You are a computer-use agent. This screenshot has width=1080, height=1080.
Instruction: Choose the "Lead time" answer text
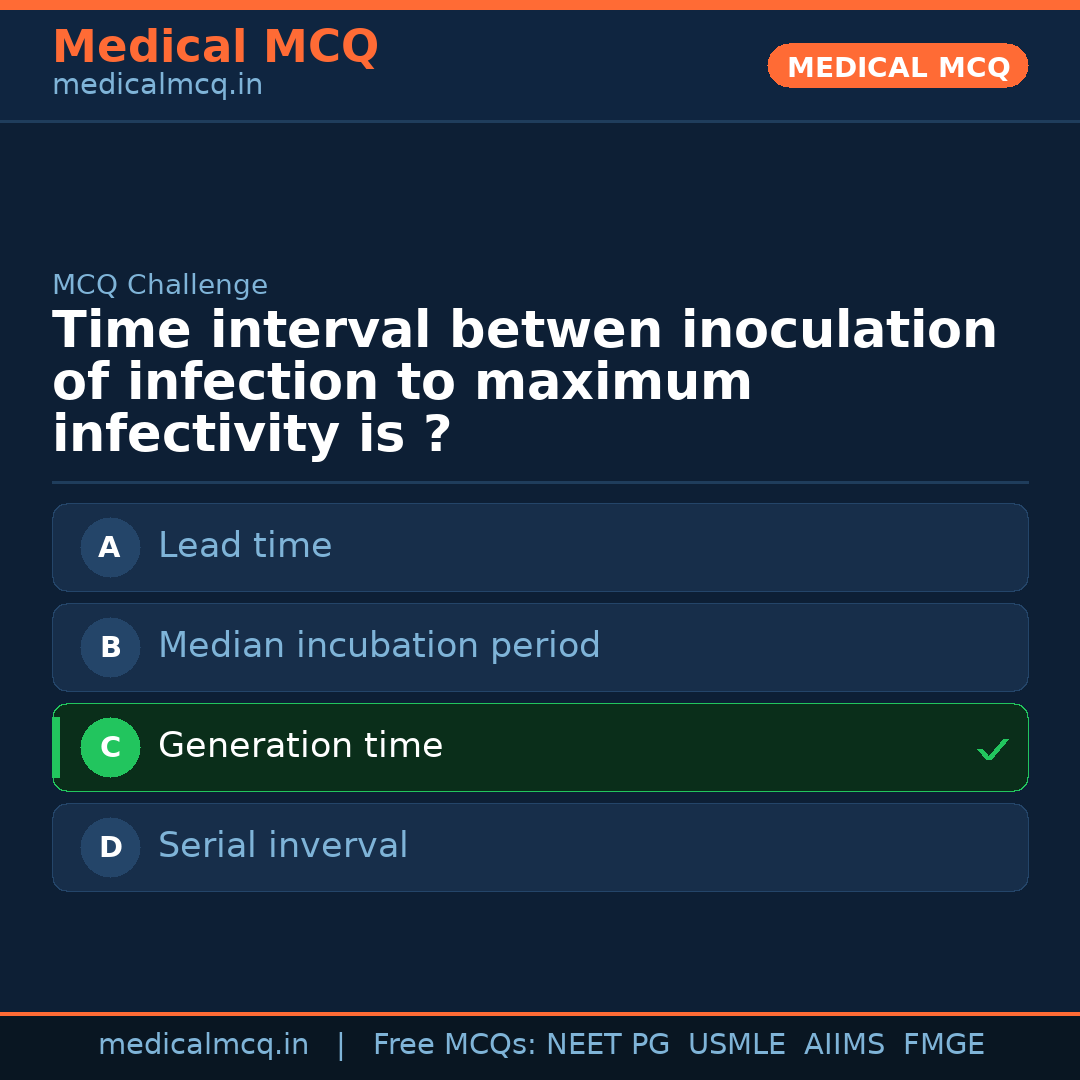coord(245,546)
